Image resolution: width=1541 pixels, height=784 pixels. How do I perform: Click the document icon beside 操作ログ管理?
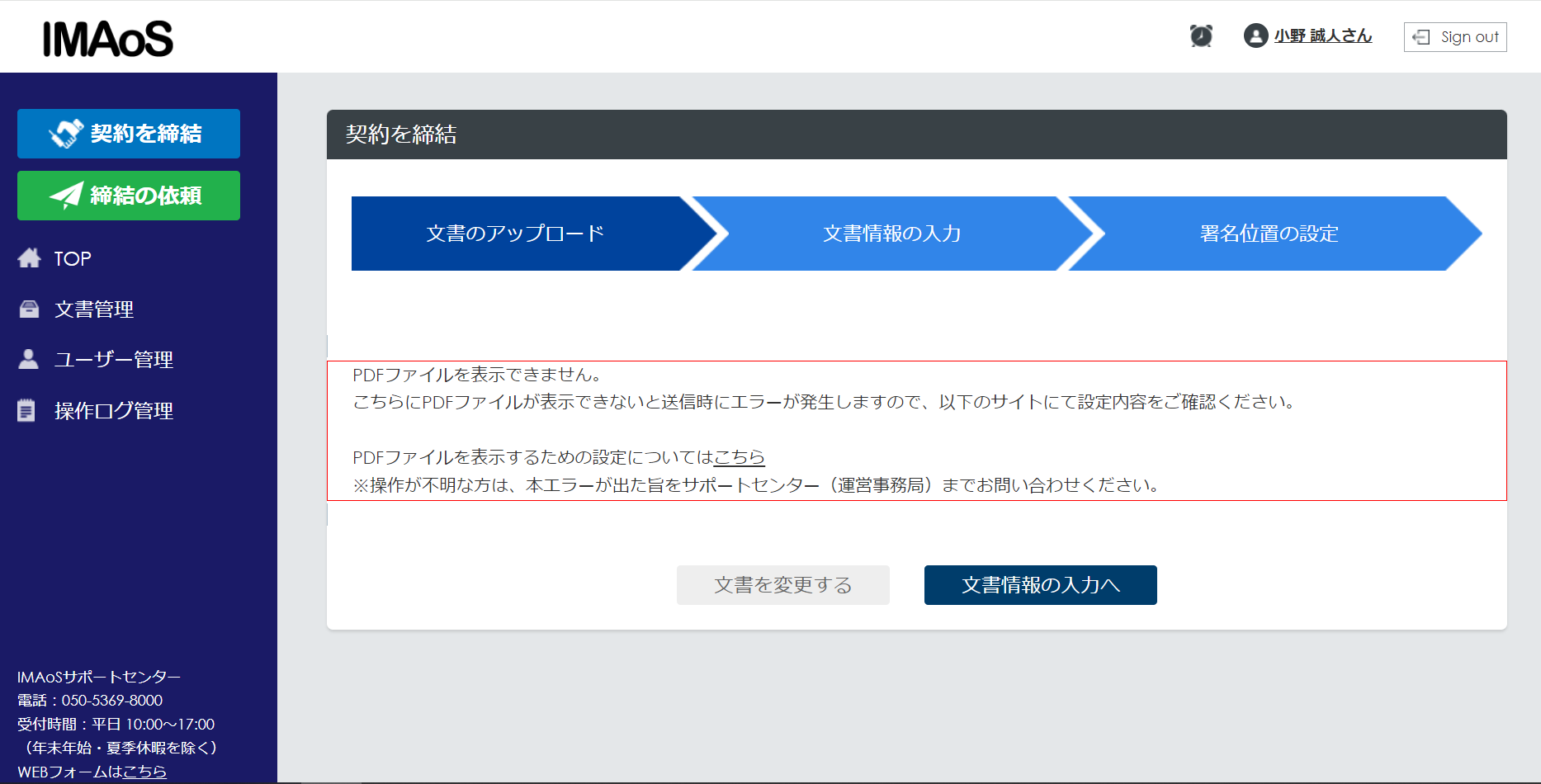click(x=26, y=410)
